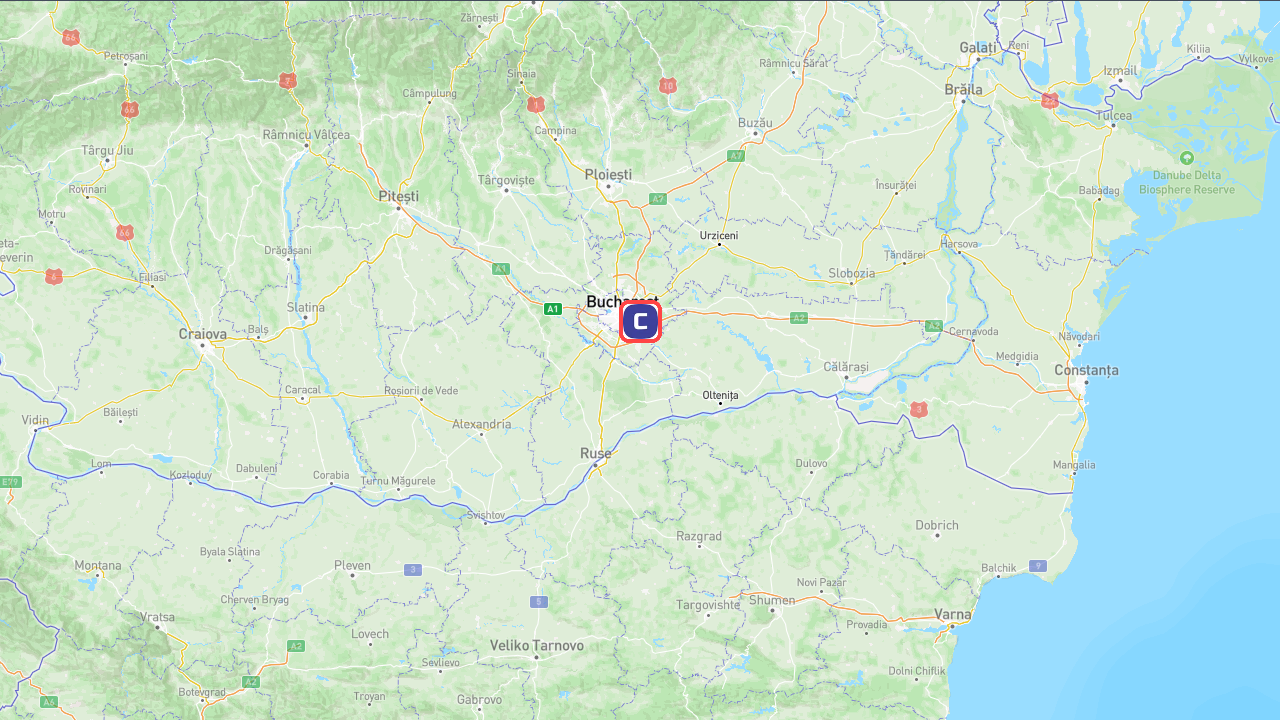The image size is (1280, 720).
Task: Click the red route 7 road shield
Action: [288, 81]
